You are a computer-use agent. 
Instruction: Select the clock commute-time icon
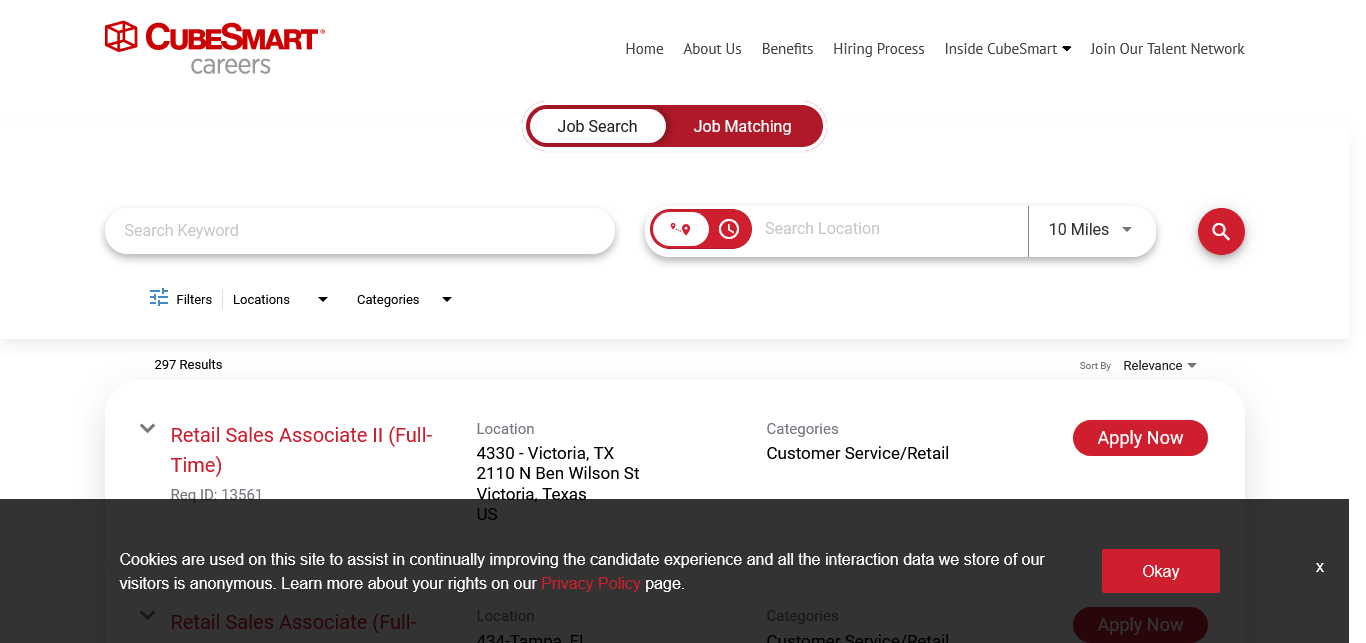[729, 229]
